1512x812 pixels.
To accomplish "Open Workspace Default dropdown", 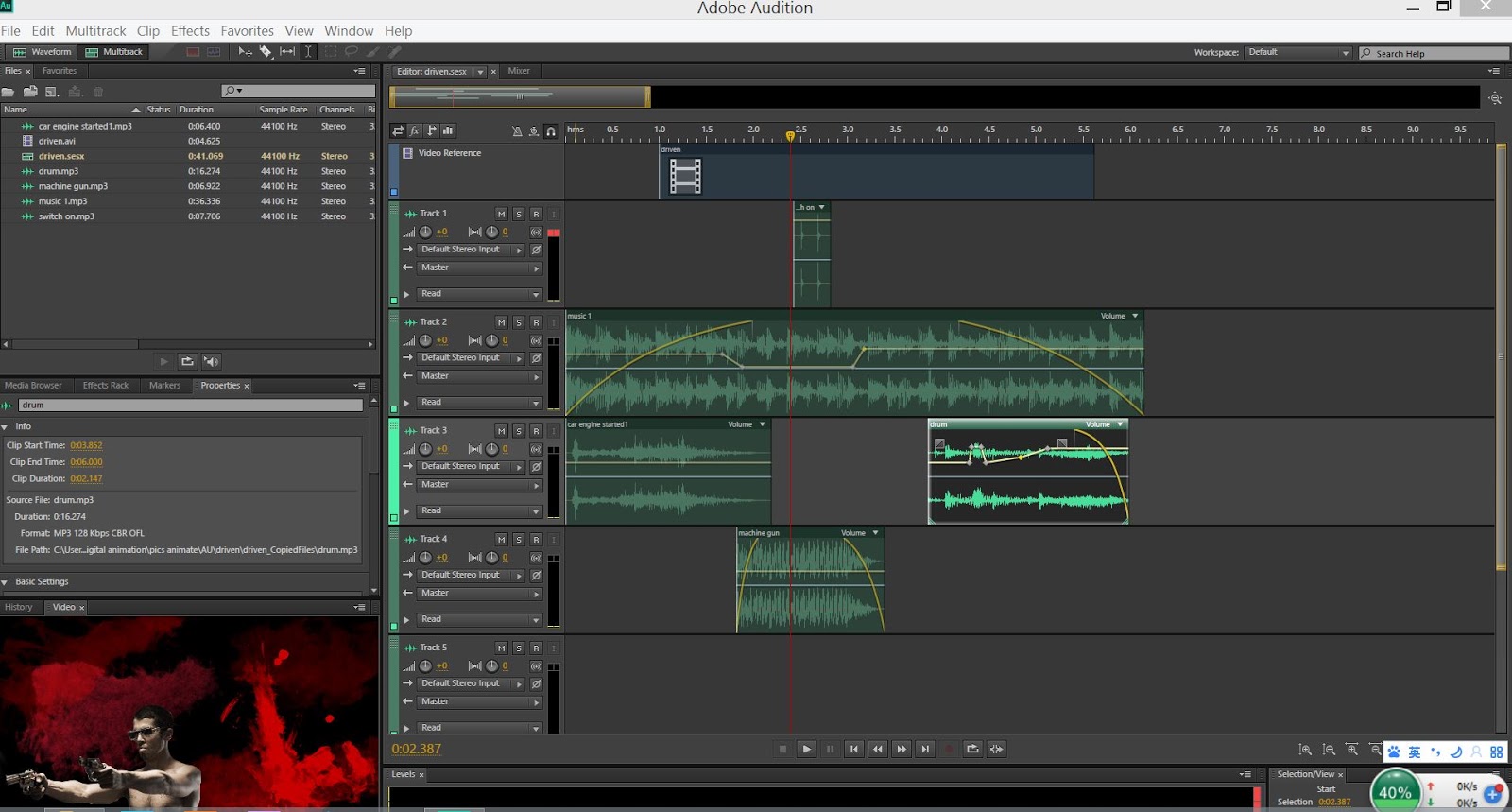I will 1298,53.
